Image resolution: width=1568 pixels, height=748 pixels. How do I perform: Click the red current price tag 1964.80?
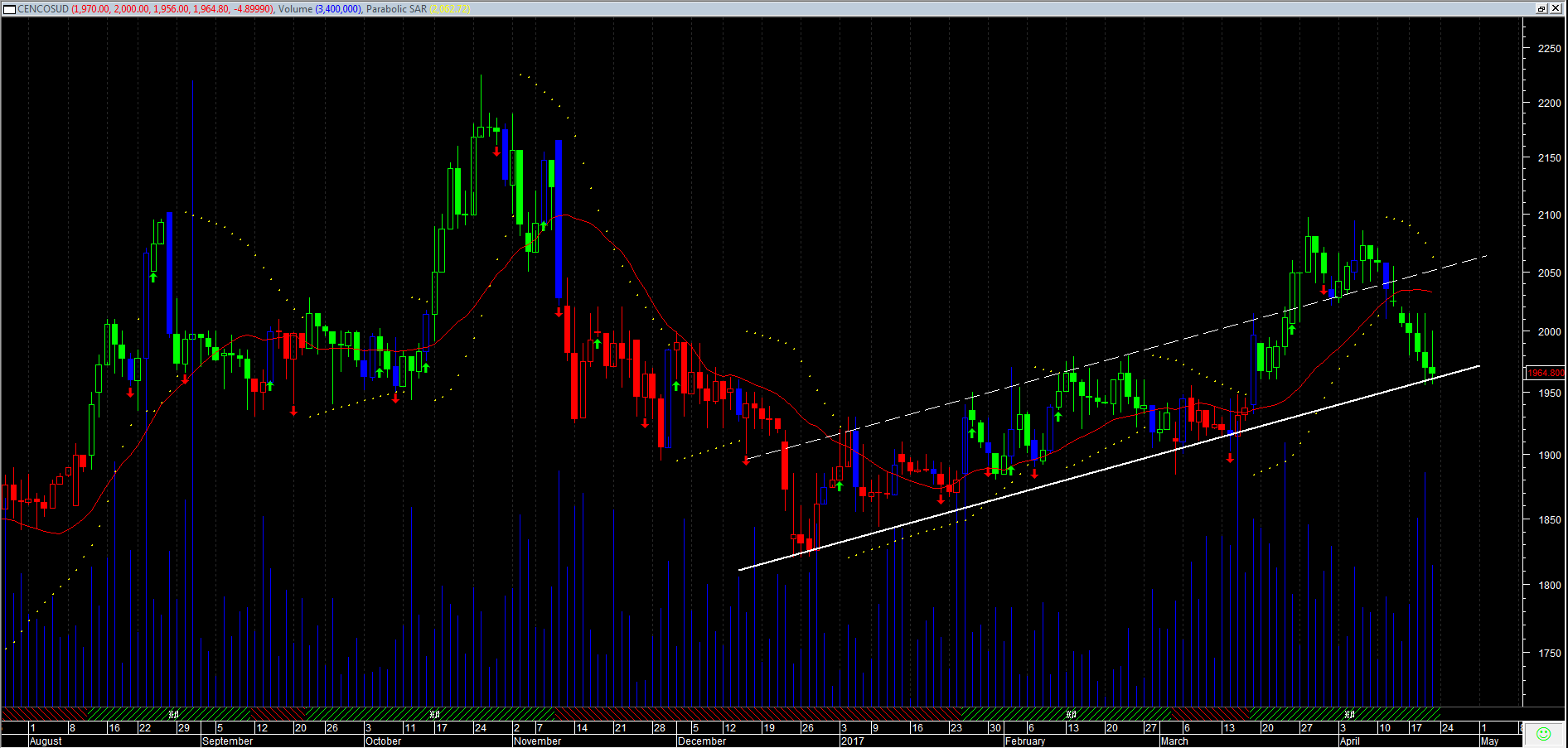pyautogui.click(x=1546, y=373)
